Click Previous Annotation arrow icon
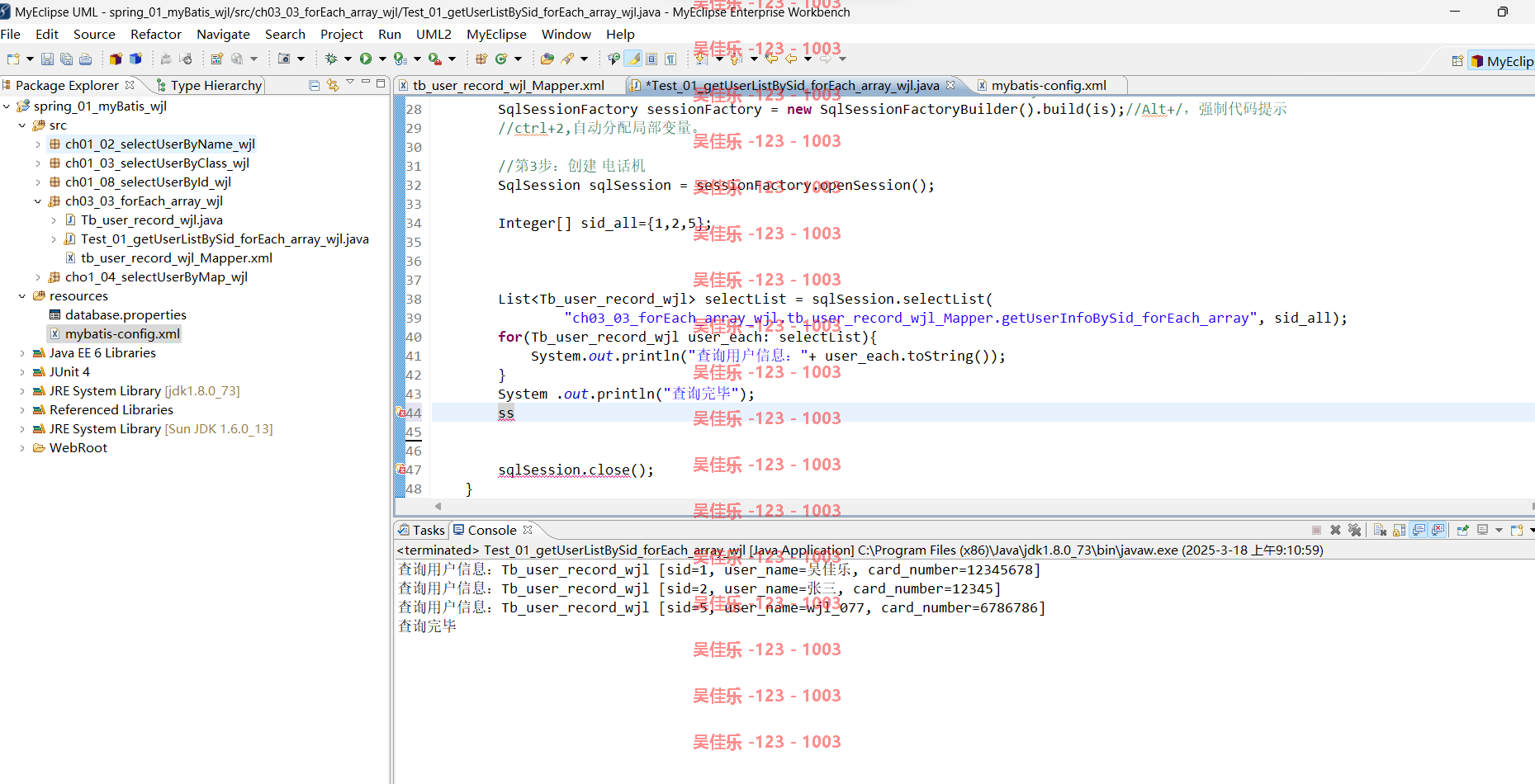This screenshot has height=784, width=1535. click(735, 59)
